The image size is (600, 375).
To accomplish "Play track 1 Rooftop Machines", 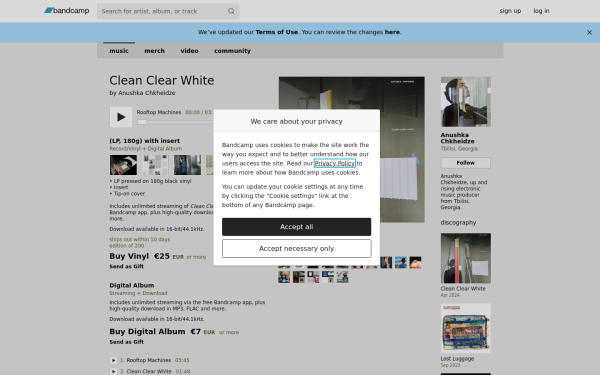I will 113,360.
